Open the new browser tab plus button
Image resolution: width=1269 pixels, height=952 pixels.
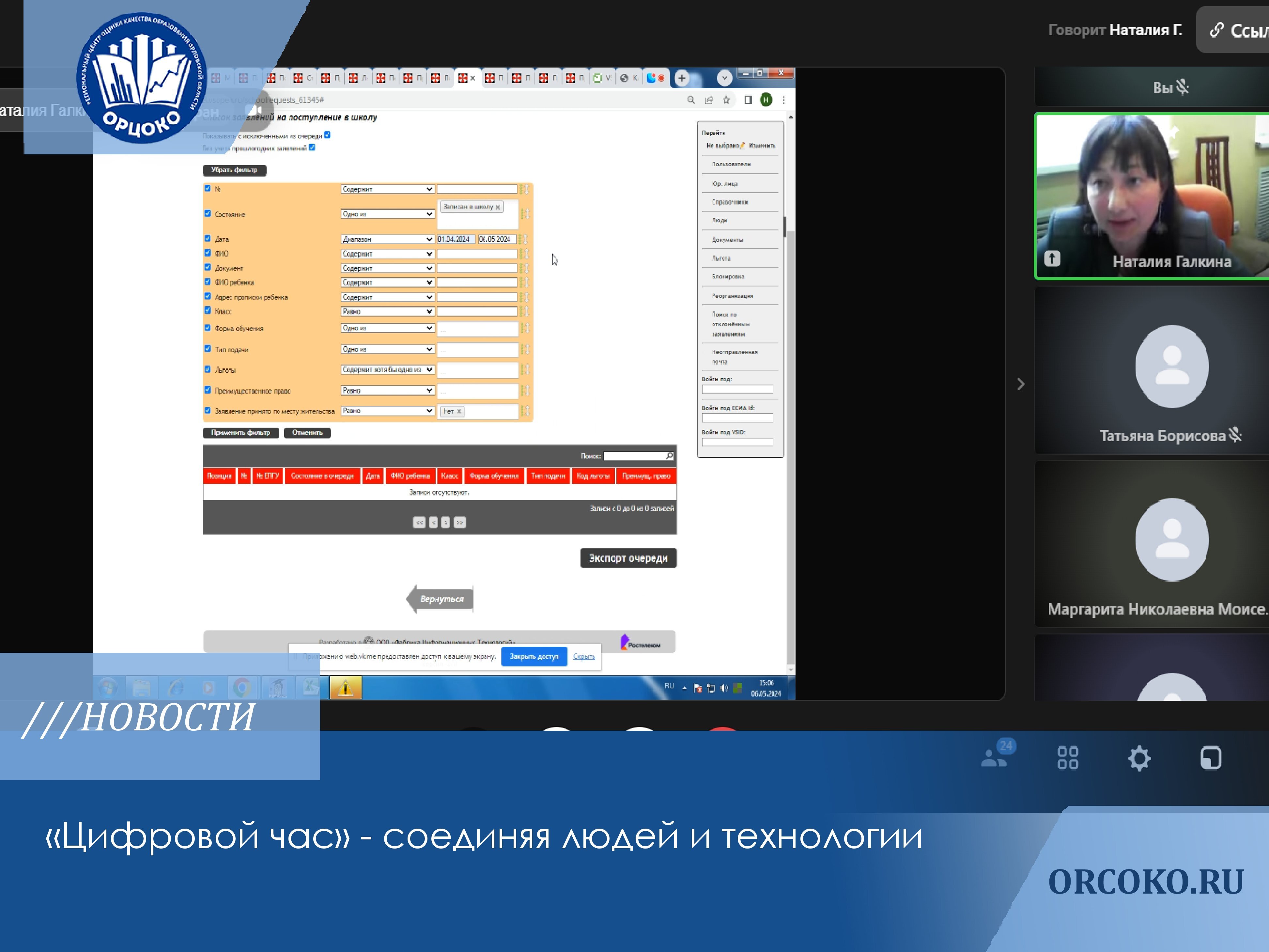point(682,78)
